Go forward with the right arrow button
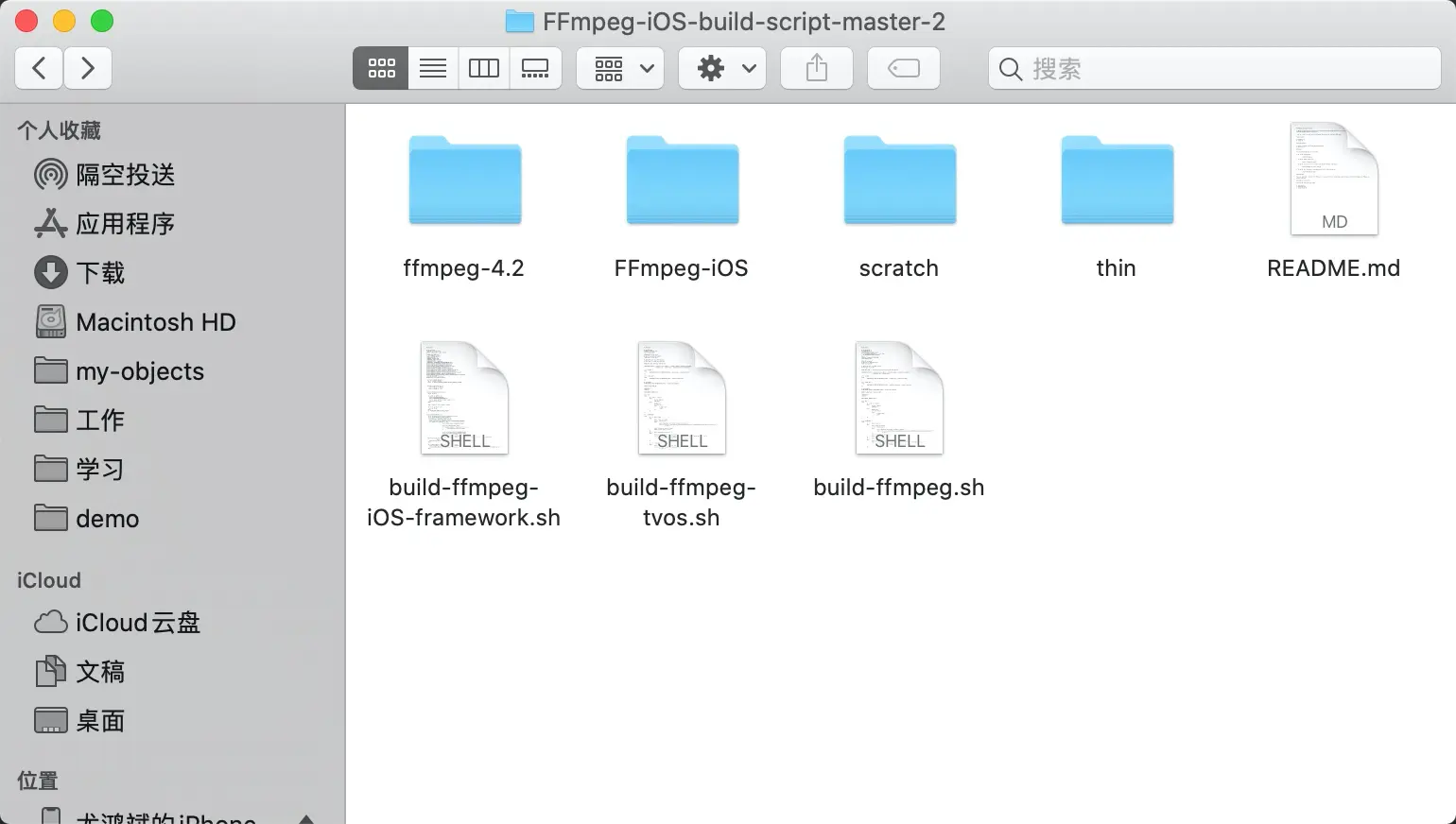Viewport: 1456px width, 824px height. pos(88,68)
